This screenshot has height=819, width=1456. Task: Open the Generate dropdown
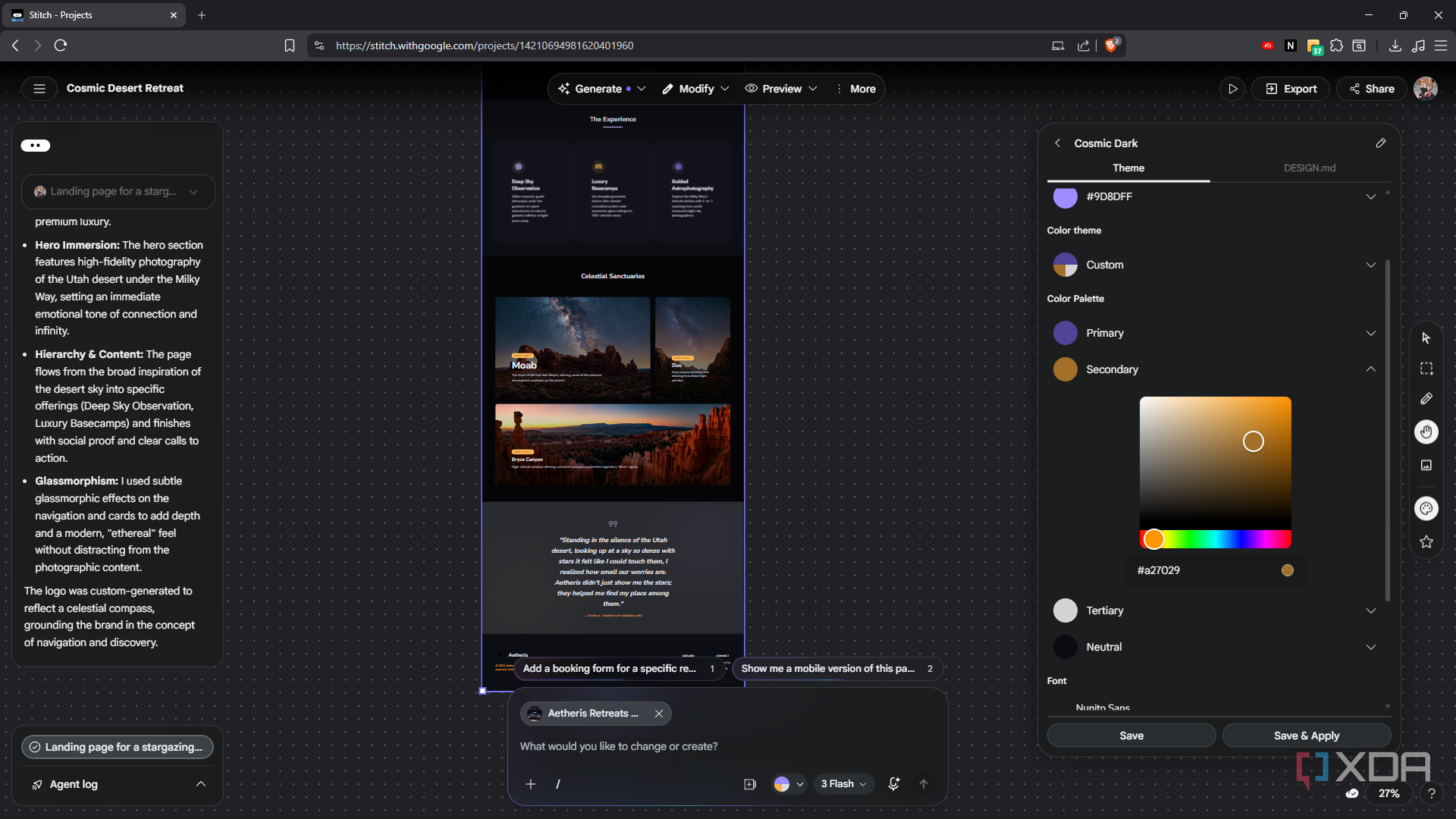point(602,89)
